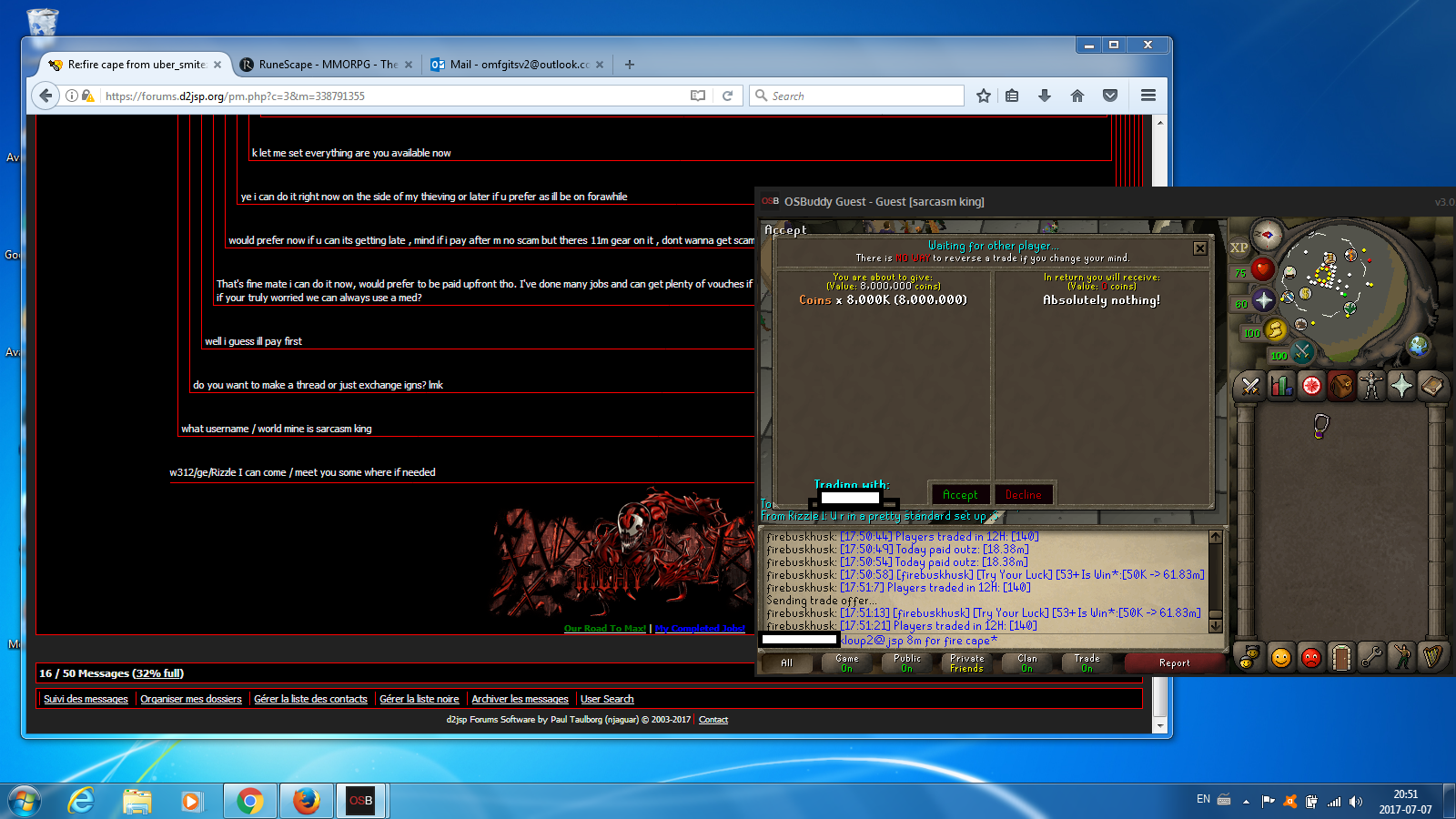This screenshot has height=819, width=1456.
Task: Open the Combat Options tab icon
Action: [1250, 387]
